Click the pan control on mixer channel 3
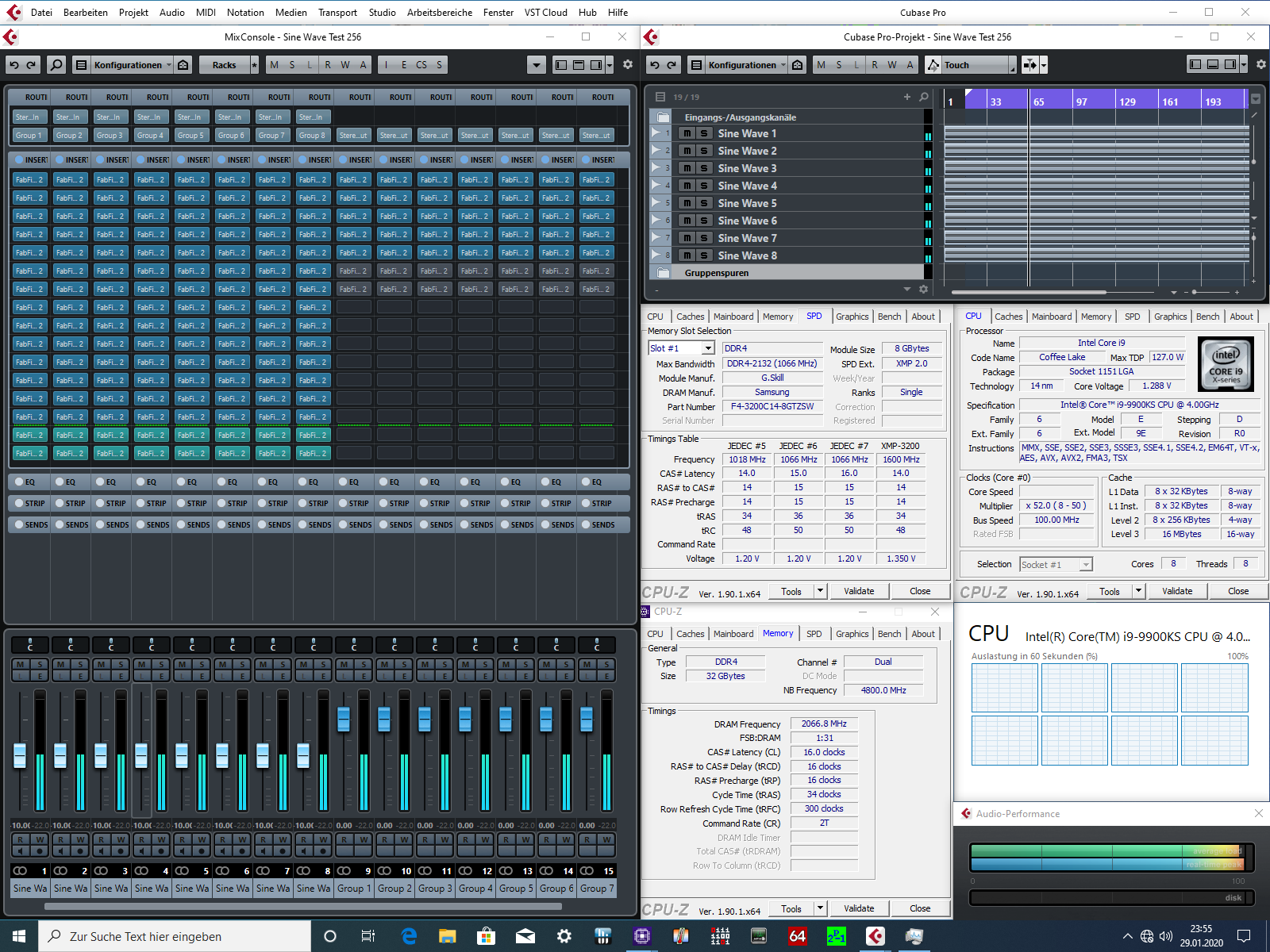The width and height of the screenshot is (1270, 952). point(111,645)
